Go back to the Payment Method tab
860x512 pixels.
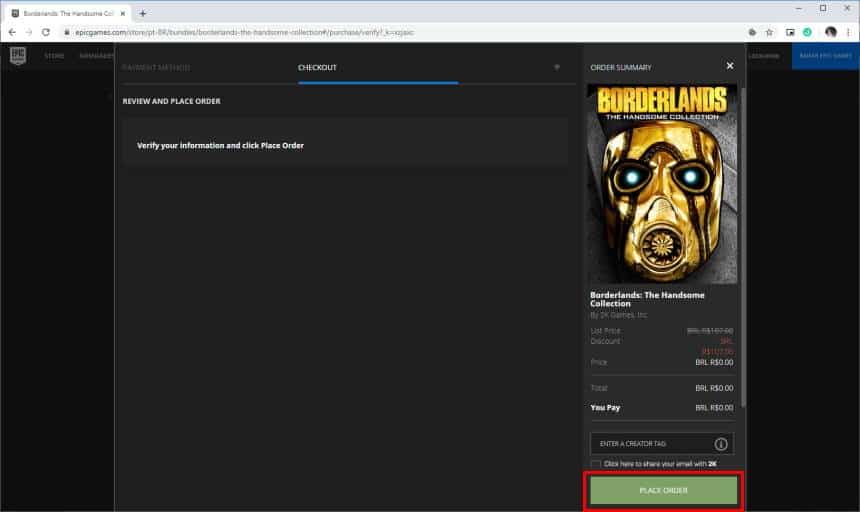pyautogui.click(x=156, y=67)
